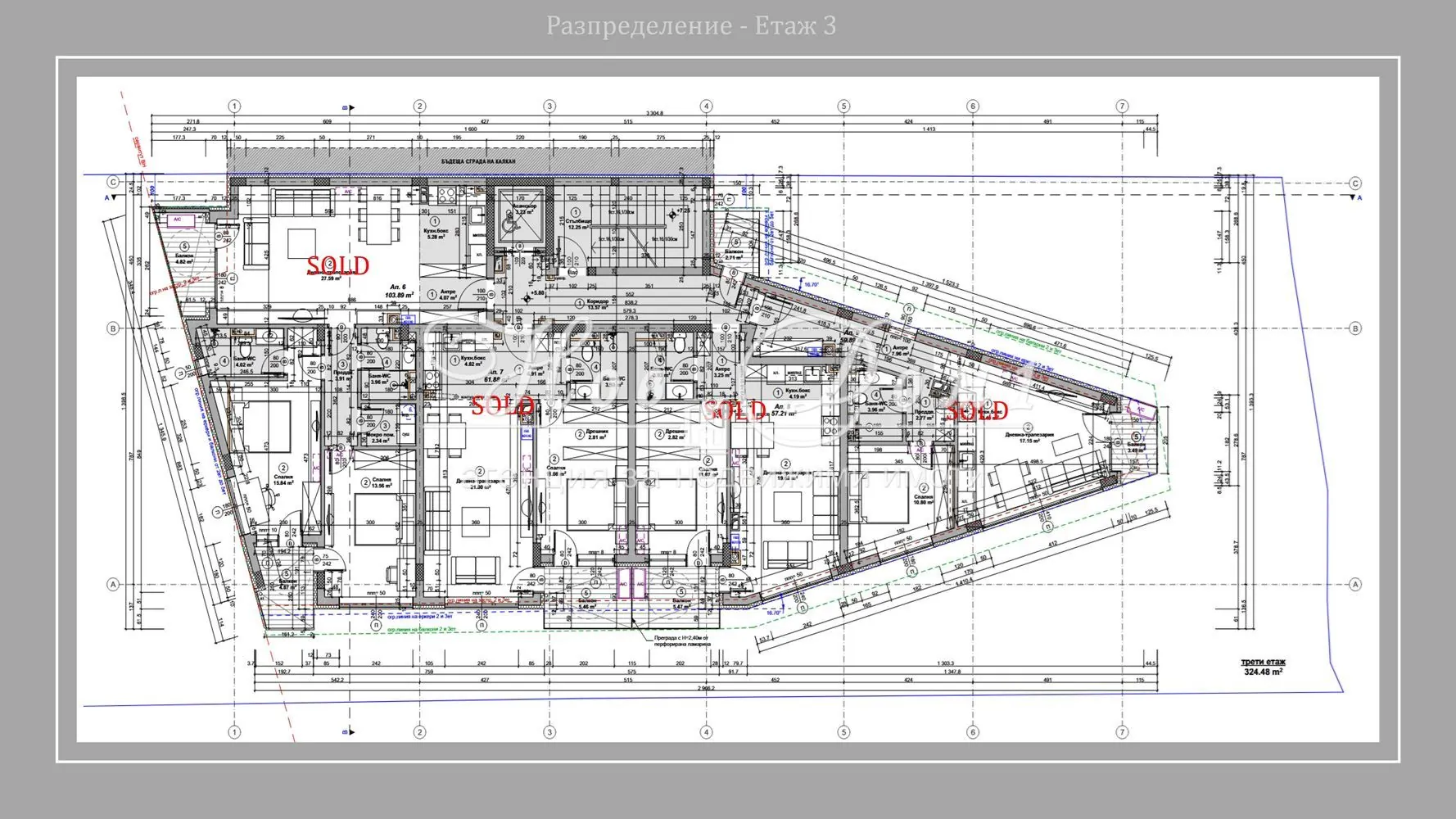Click the +5.80 elevation marker in corridor

pyautogui.click(x=536, y=292)
